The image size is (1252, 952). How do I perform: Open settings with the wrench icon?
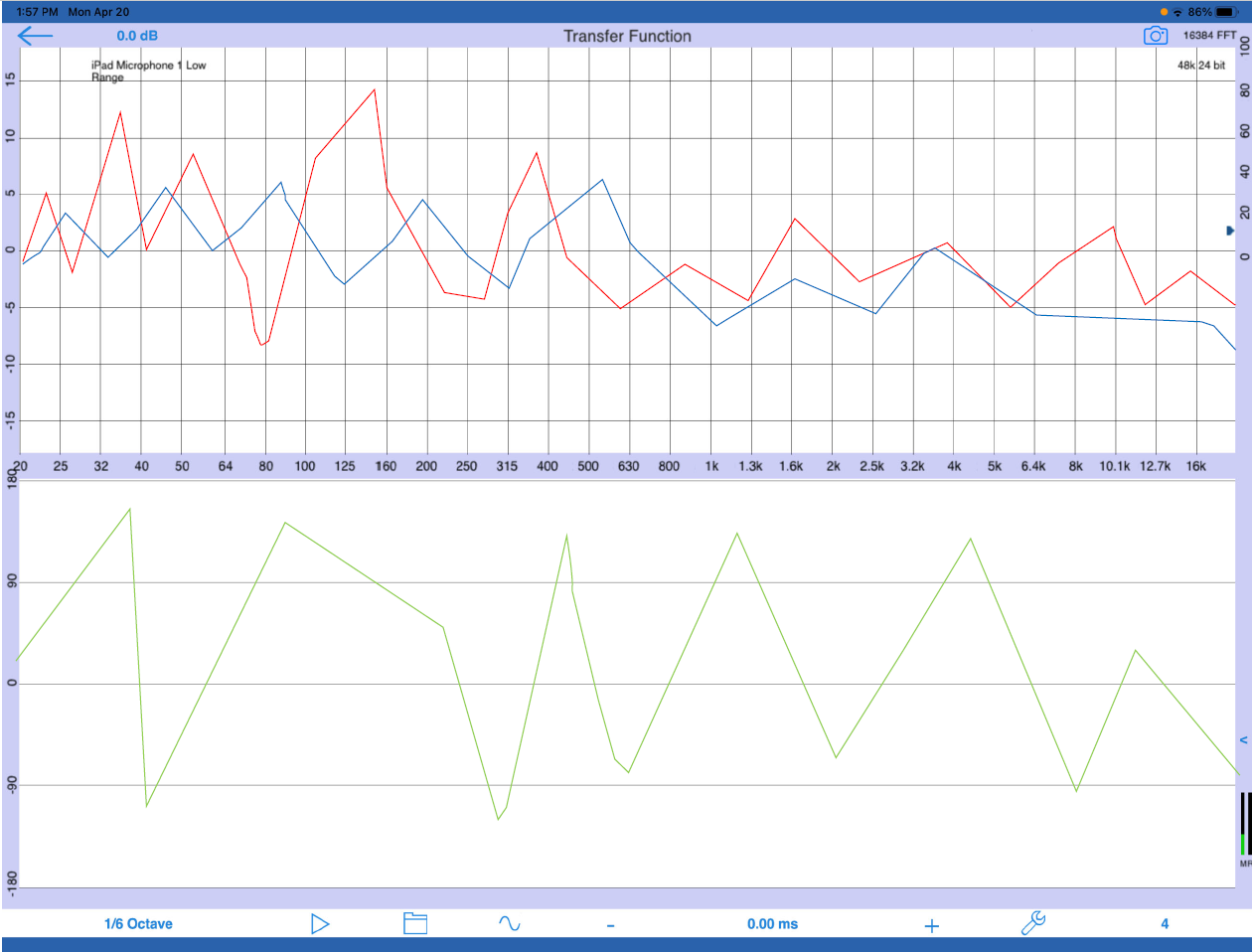click(x=1033, y=924)
